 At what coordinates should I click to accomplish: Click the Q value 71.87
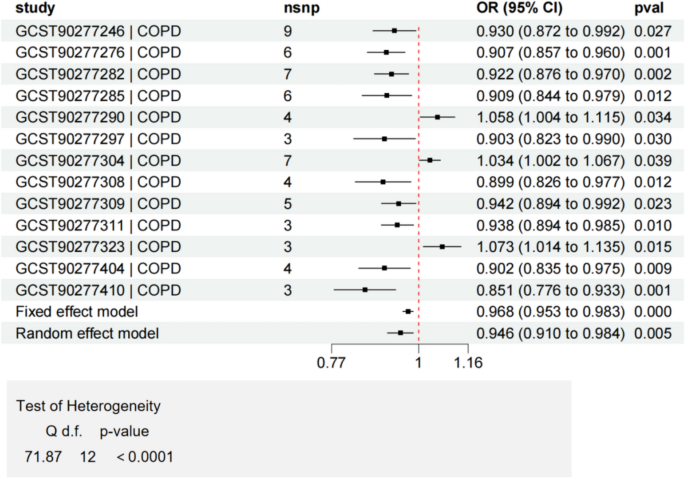42,457
